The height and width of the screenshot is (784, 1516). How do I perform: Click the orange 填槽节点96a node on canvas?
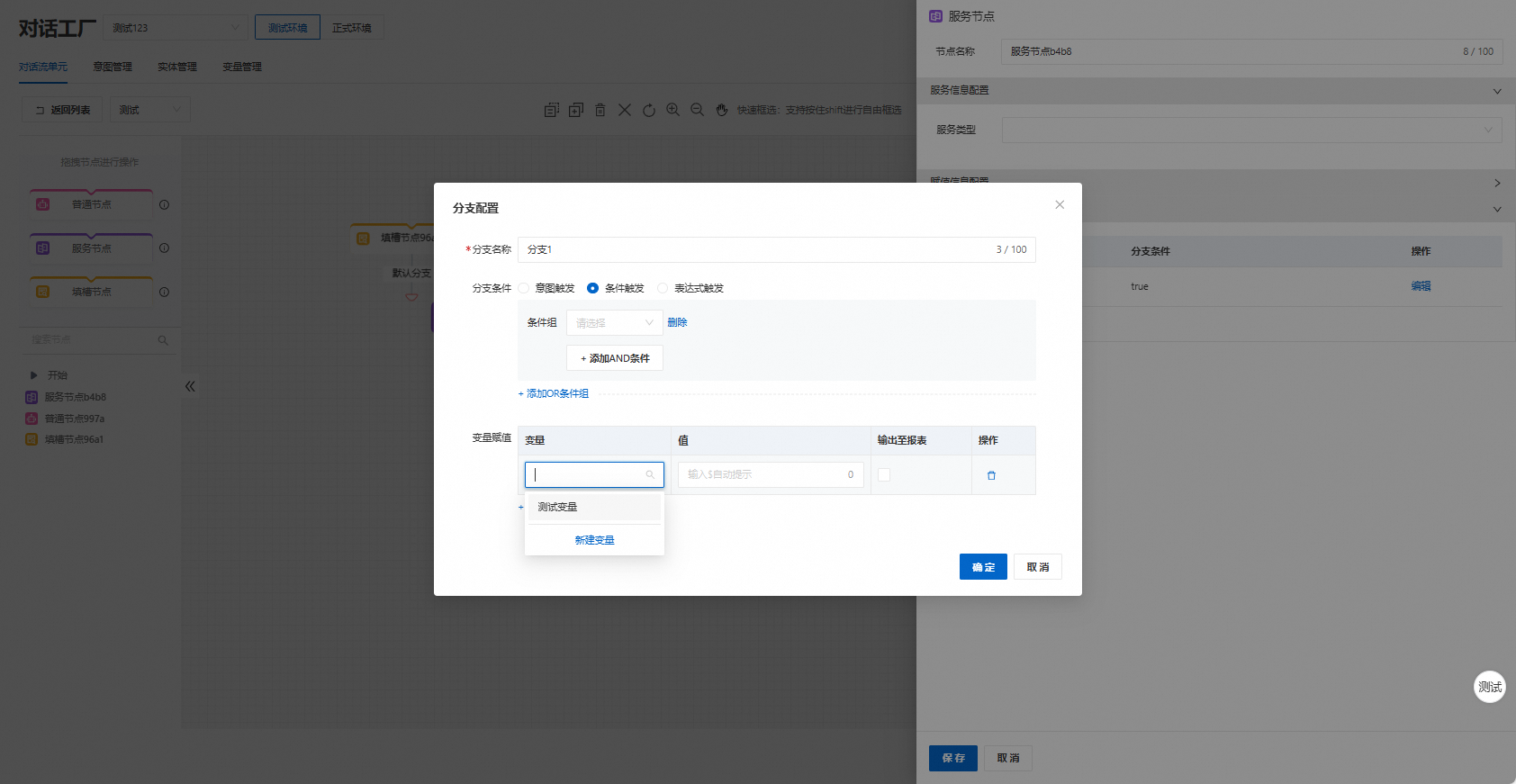[393, 238]
